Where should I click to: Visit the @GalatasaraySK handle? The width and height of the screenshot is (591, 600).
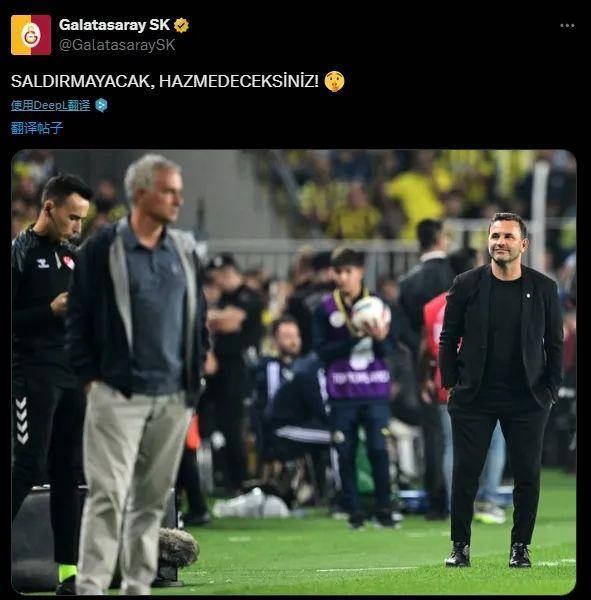coord(117,45)
